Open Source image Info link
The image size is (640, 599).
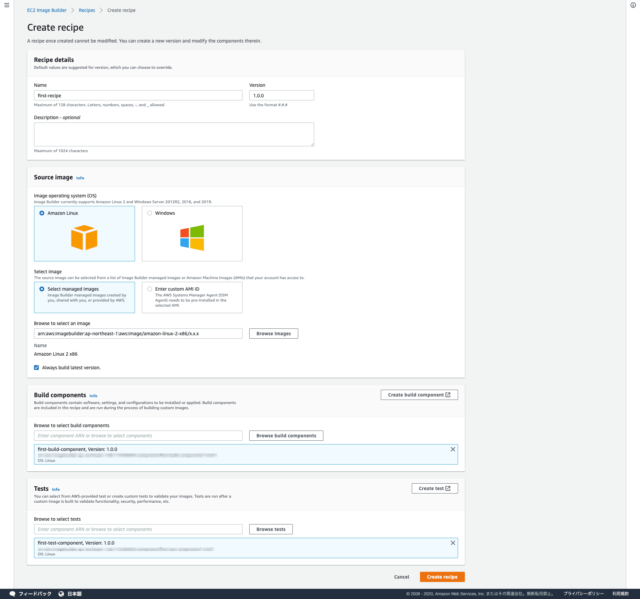tap(80, 178)
